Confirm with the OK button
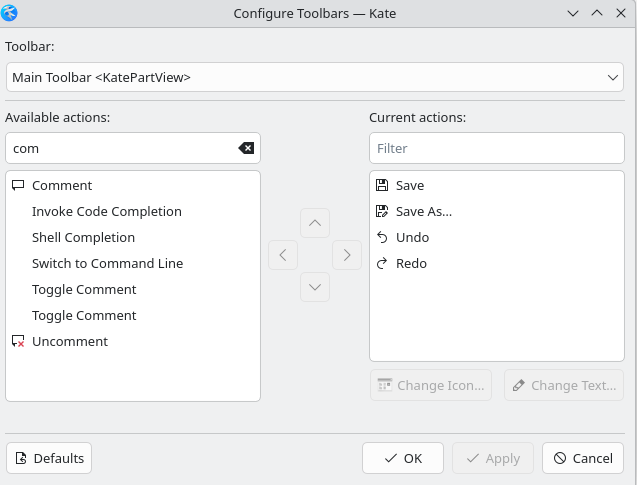 pyautogui.click(x=403, y=458)
